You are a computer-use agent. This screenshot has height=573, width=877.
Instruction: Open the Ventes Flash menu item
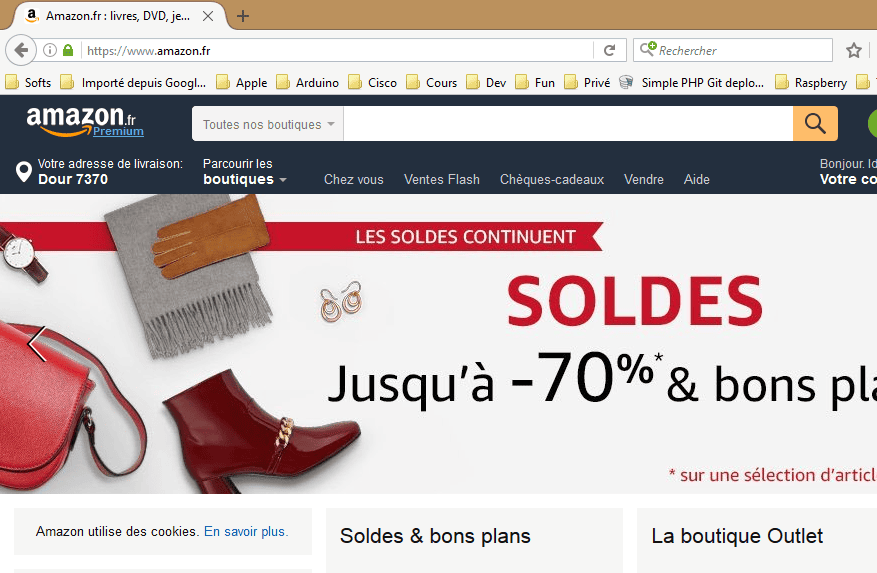click(442, 180)
